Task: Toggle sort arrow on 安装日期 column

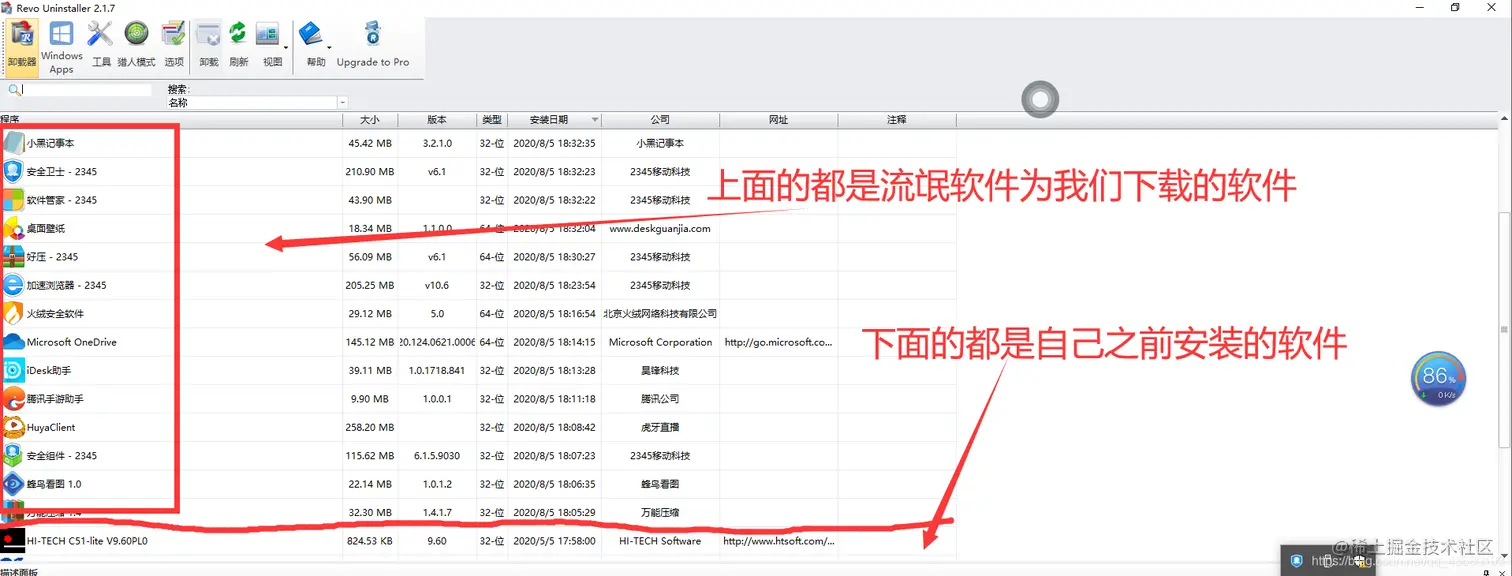Action: click(595, 120)
